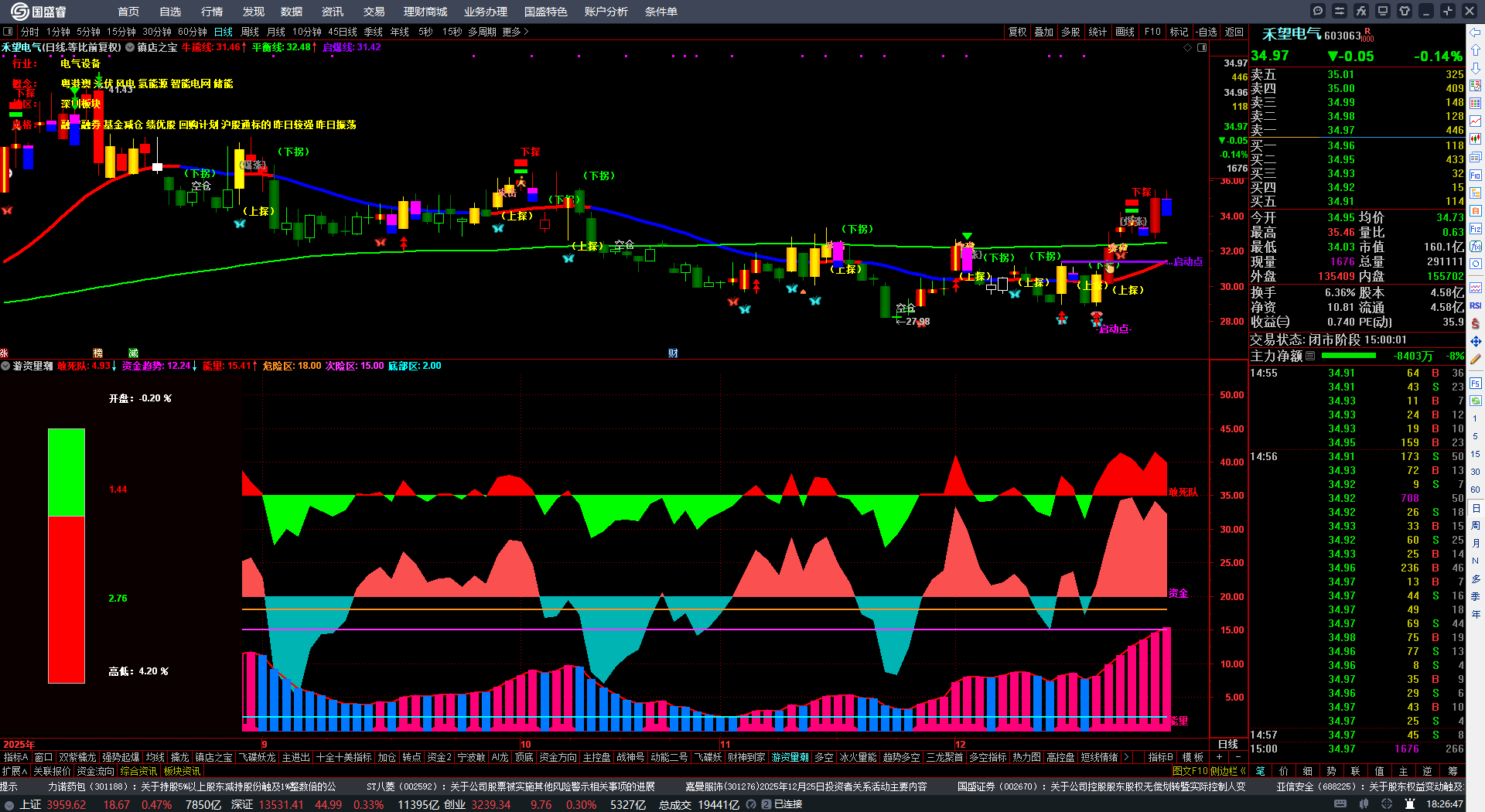This screenshot has width=1485, height=812.
Task: Switch to the 周线 period tab
Action: tap(250, 32)
